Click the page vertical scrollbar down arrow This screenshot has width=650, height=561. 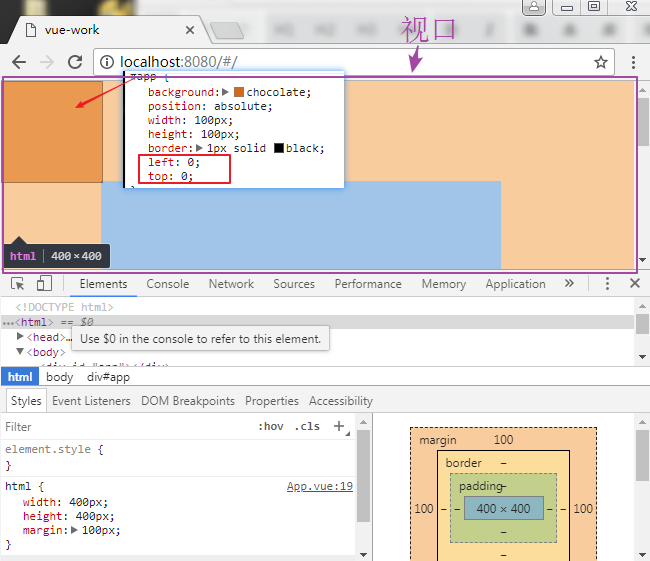pyautogui.click(x=643, y=260)
